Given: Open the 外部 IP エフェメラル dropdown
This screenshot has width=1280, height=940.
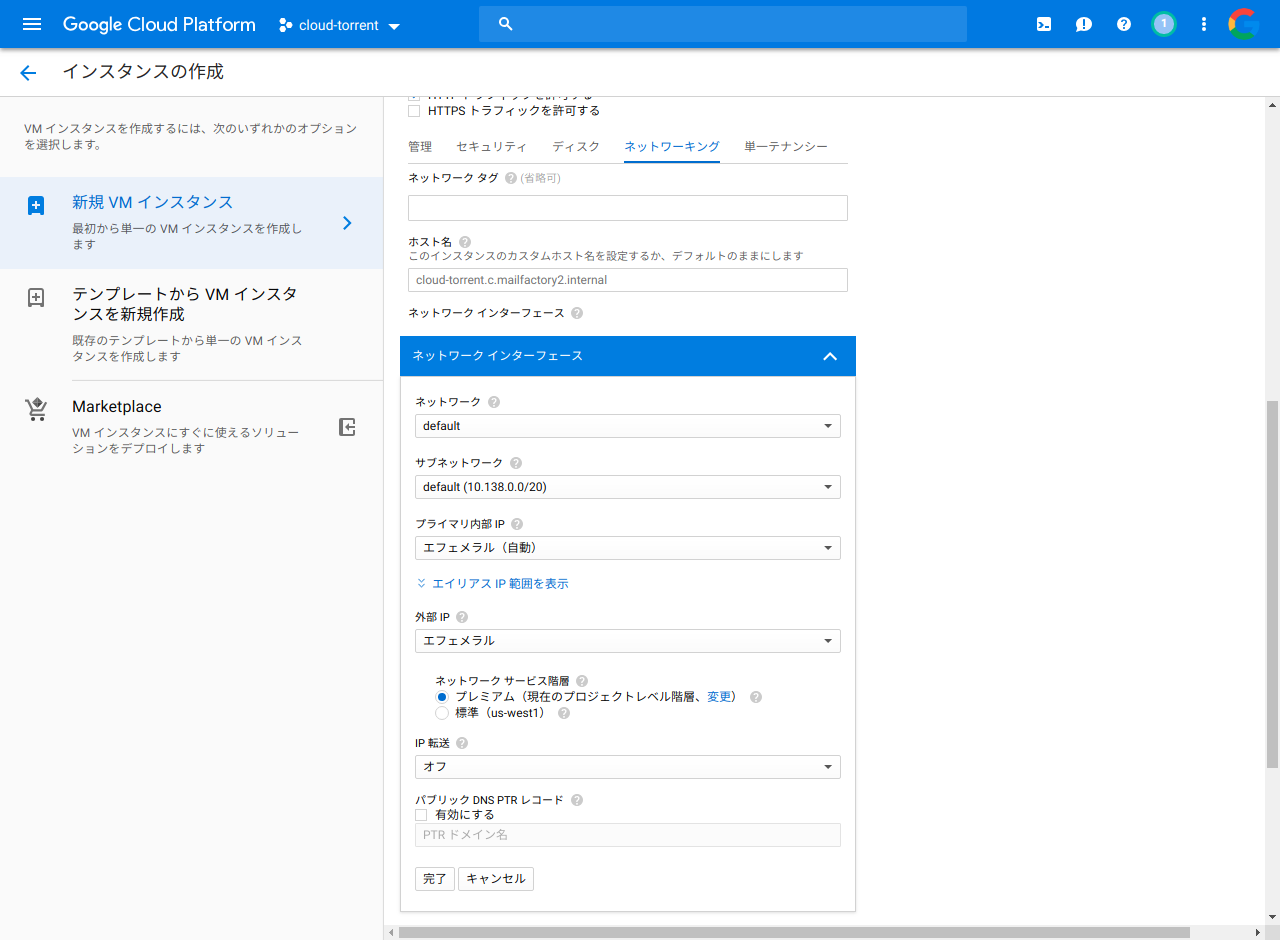Looking at the screenshot, I should (x=628, y=640).
